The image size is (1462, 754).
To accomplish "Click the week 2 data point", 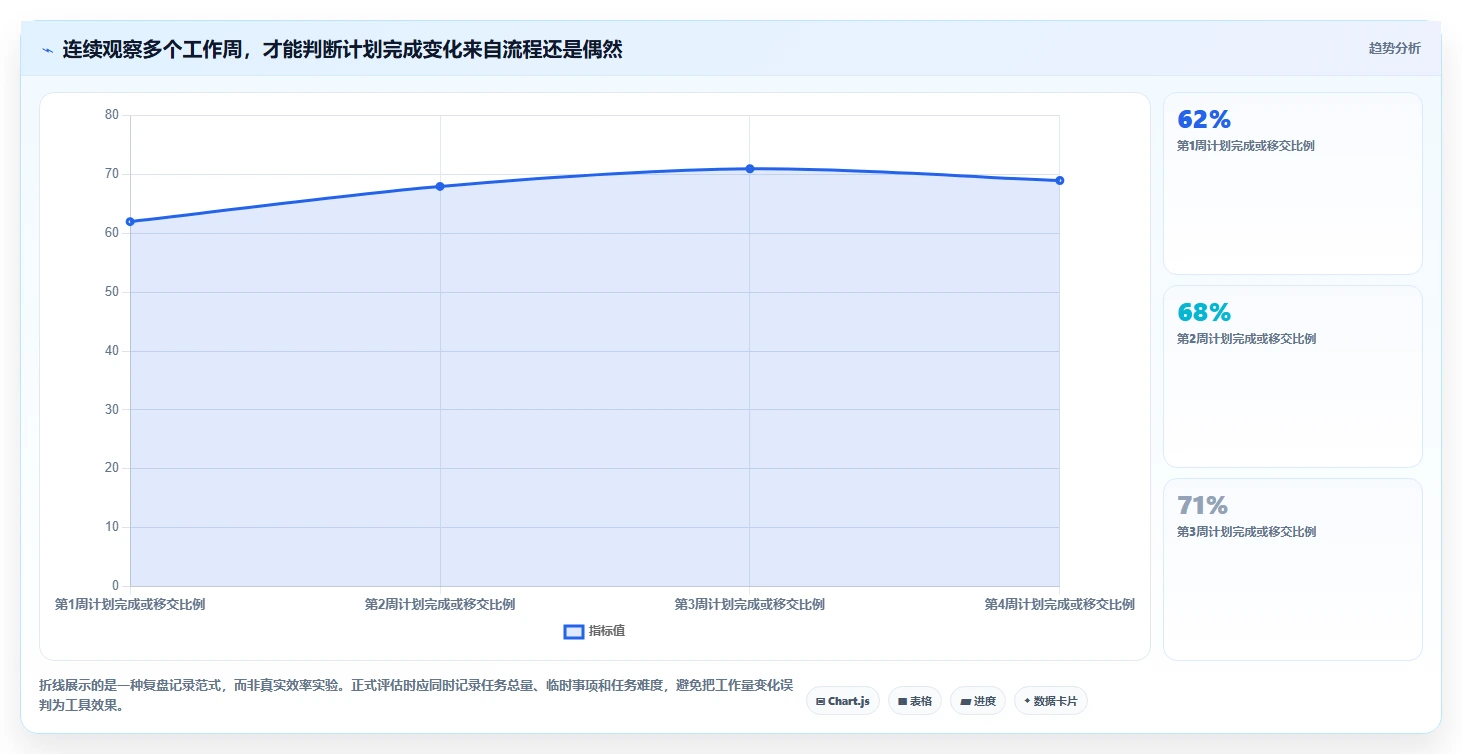I will [x=440, y=186].
